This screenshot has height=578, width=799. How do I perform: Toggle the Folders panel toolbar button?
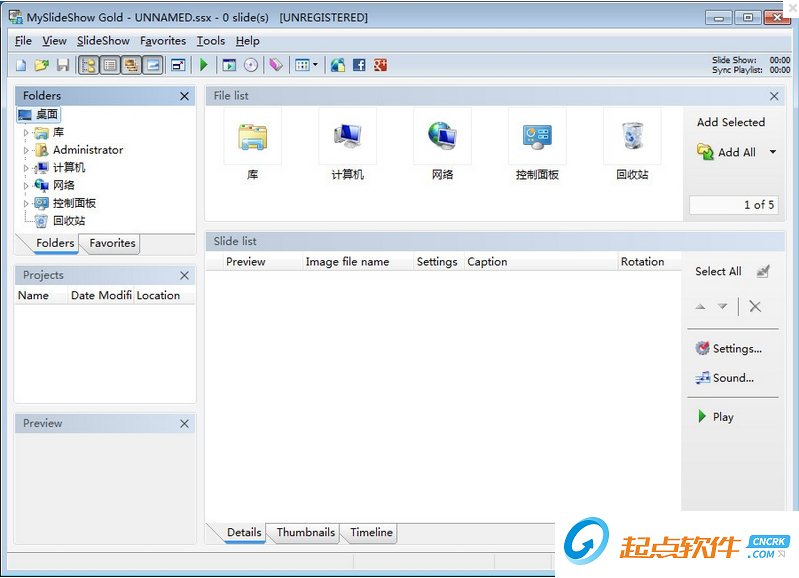tap(89, 65)
